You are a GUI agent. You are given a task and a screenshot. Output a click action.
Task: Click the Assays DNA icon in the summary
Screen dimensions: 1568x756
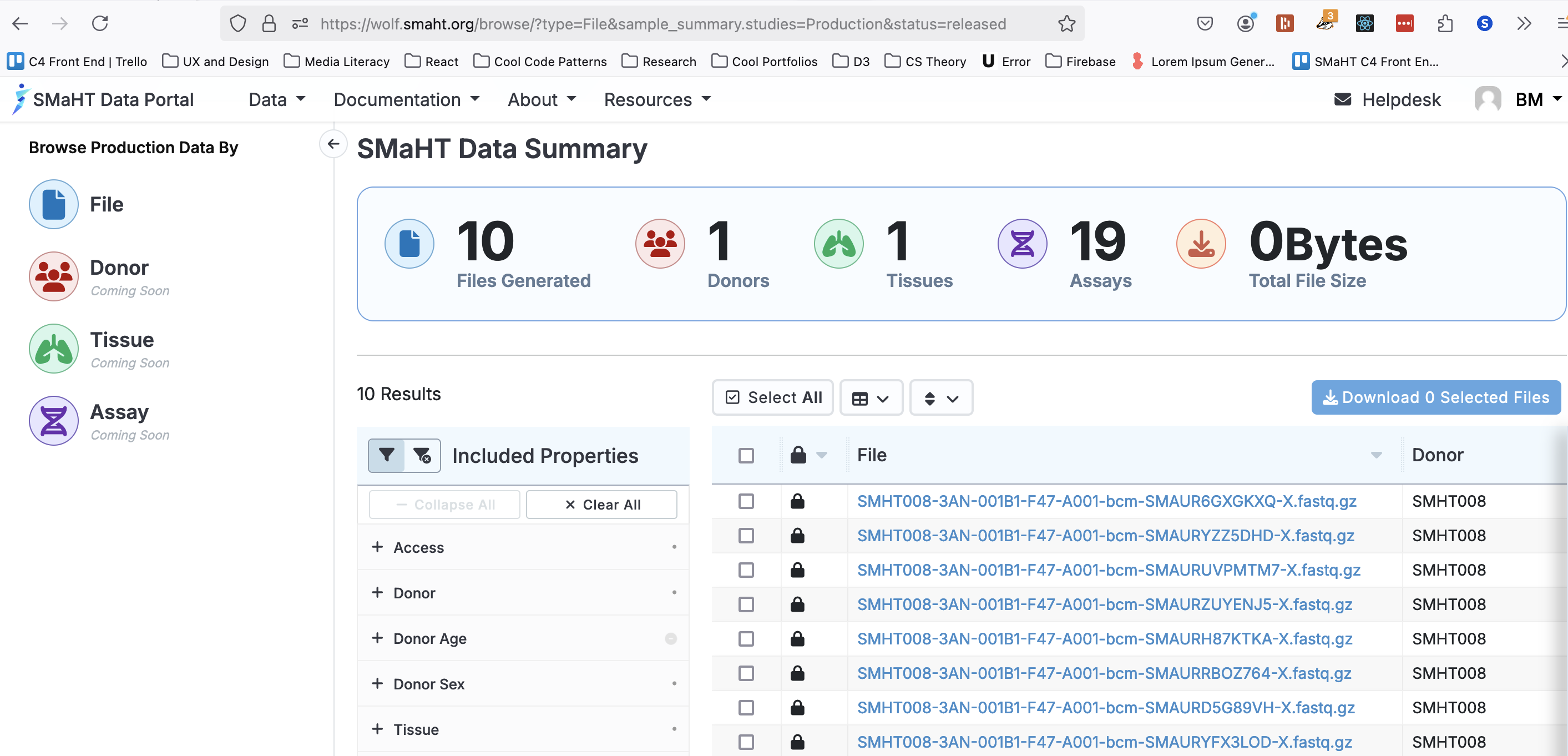(1022, 244)
